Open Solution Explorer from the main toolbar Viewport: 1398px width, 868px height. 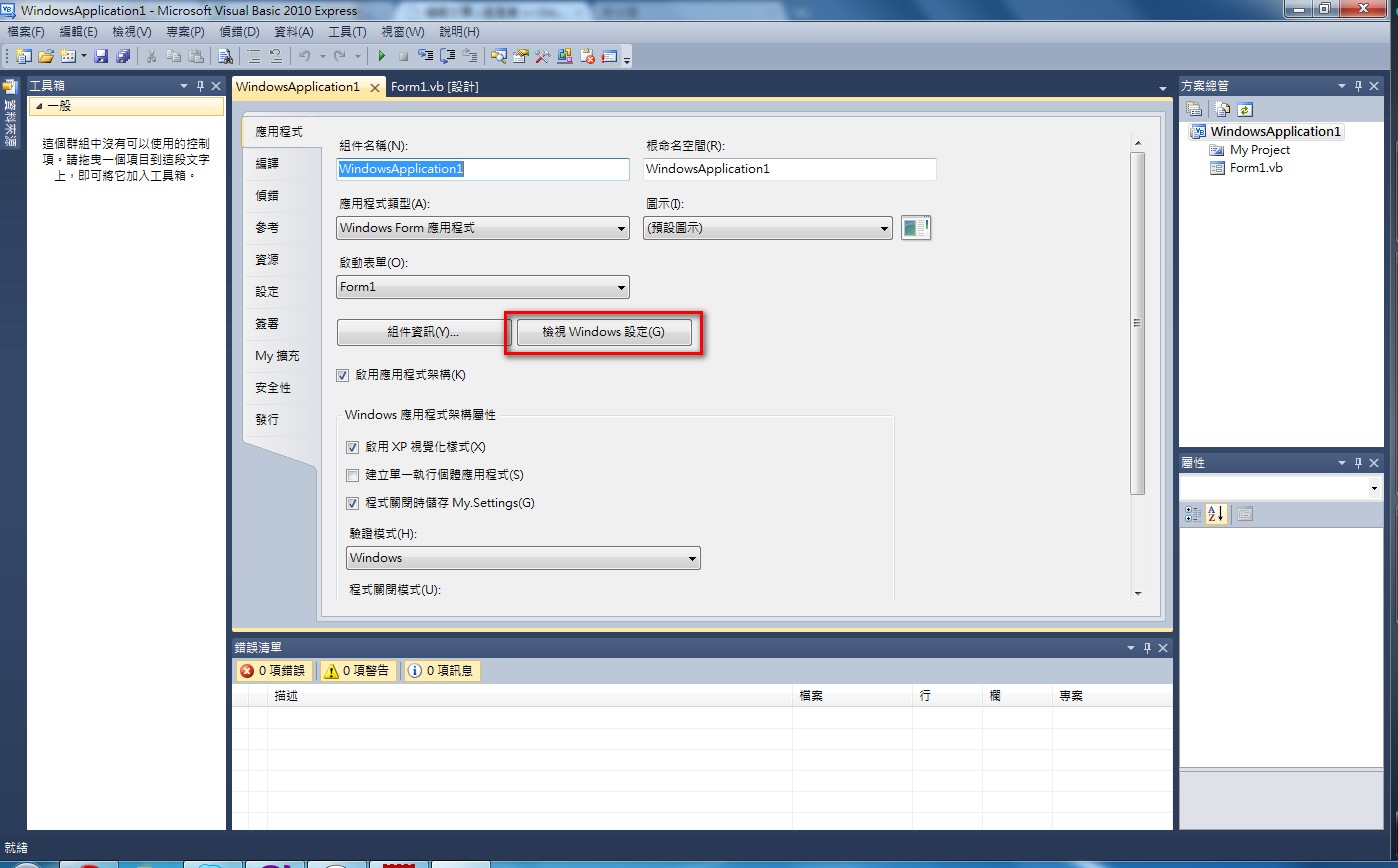pos(498,56)
